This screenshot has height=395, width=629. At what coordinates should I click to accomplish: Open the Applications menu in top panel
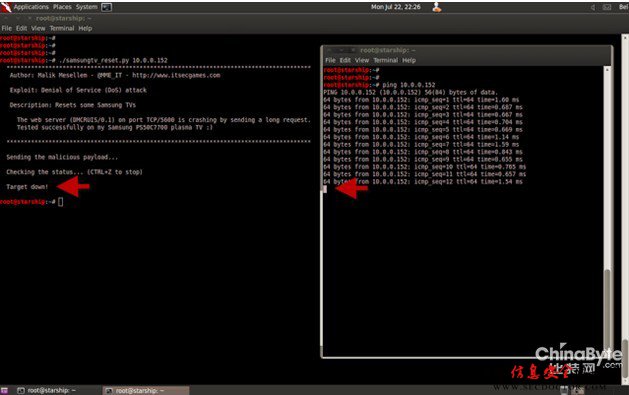(31, 7)
